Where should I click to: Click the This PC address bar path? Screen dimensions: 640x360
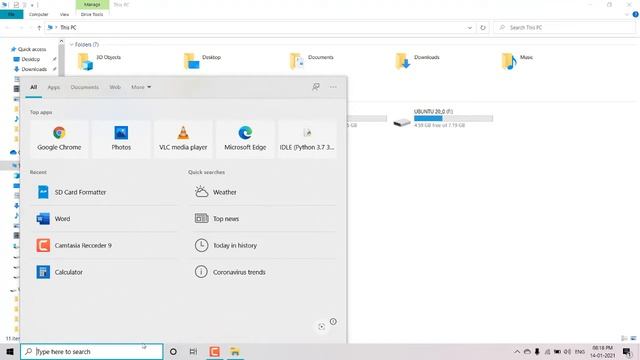[68, 28]
